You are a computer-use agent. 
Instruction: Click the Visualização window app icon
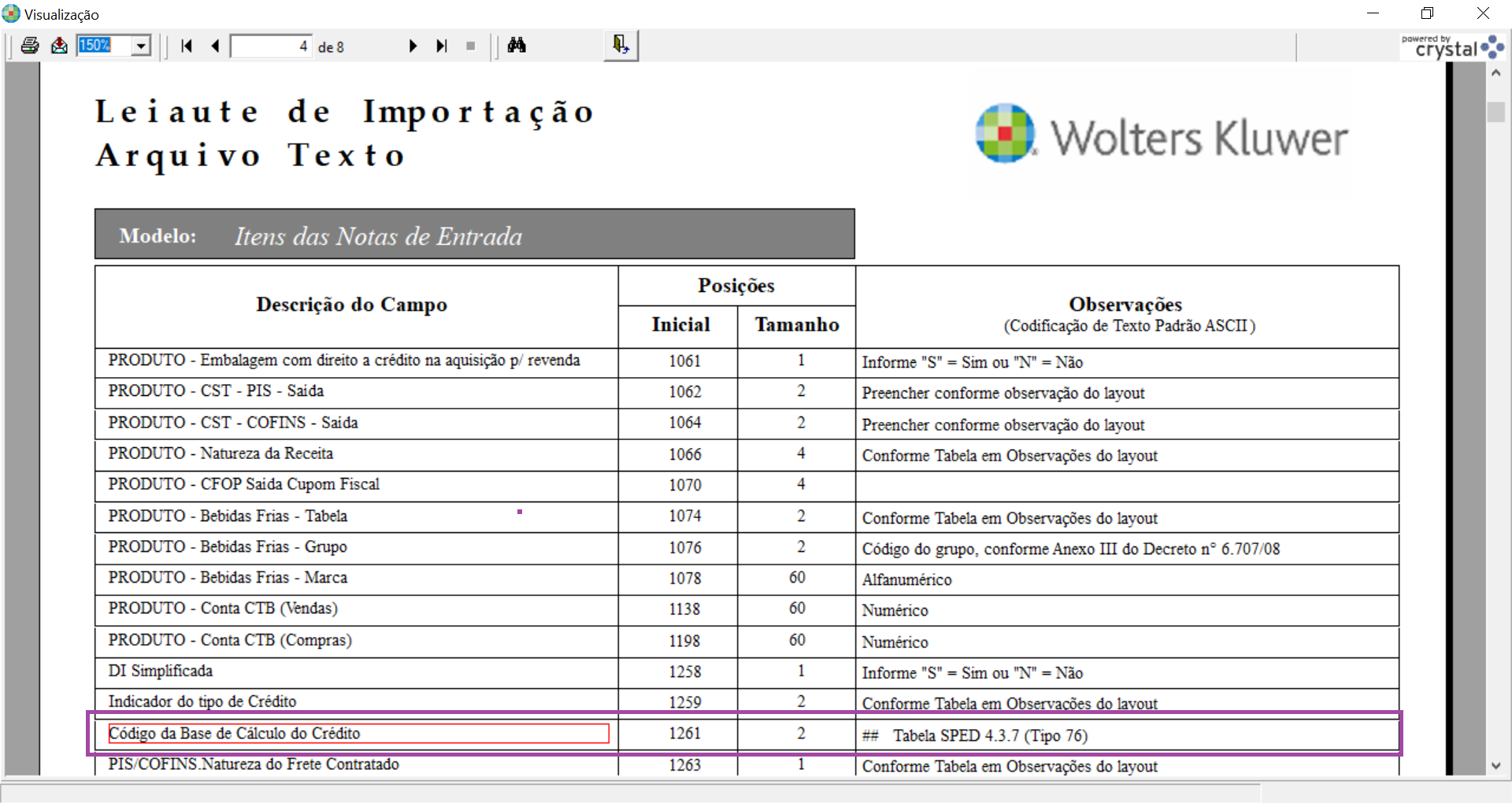pos(11,13)
